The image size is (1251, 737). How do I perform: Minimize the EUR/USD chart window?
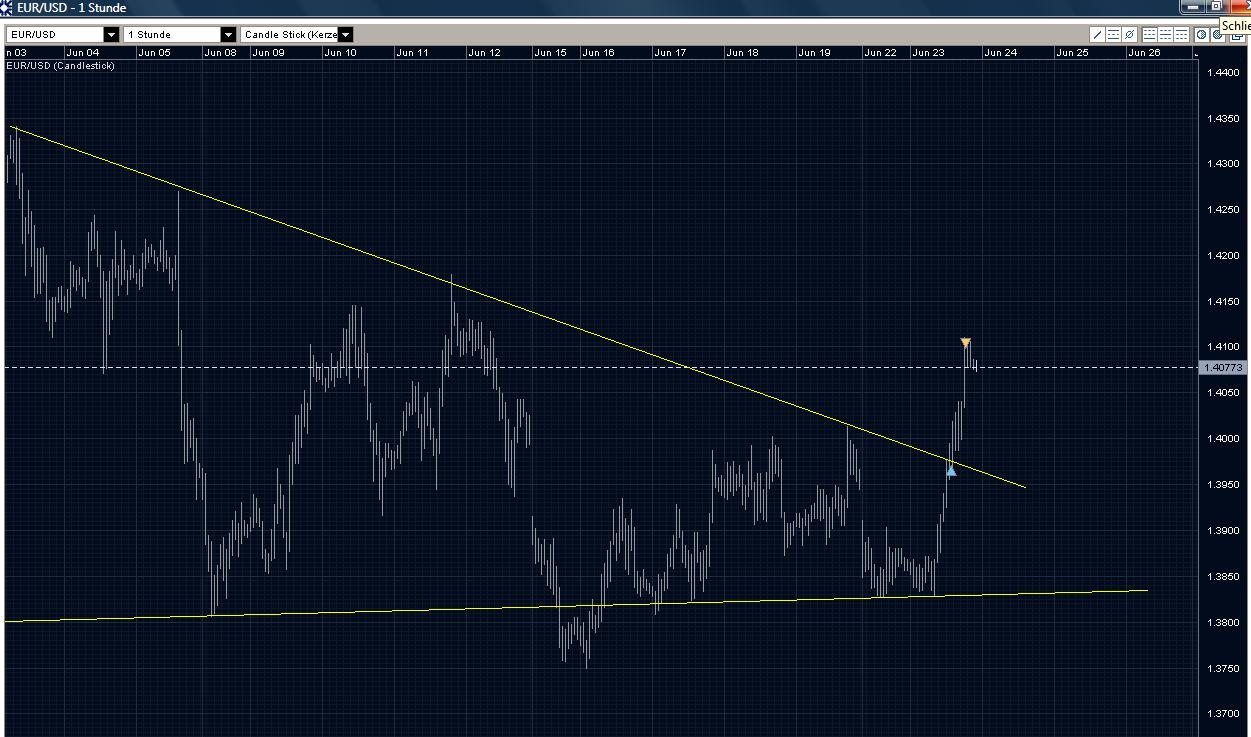[1193, 6]
